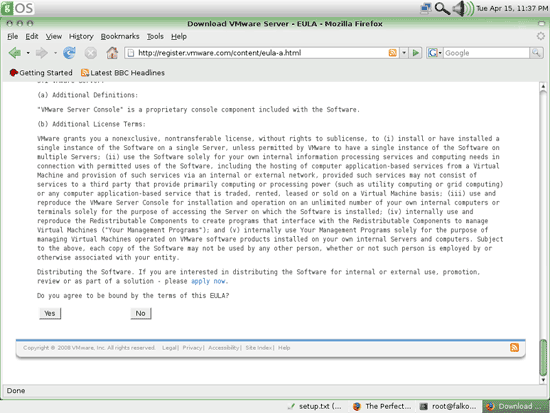
Task: Click the search magnifier in Google box
Action: pos(536,53)
